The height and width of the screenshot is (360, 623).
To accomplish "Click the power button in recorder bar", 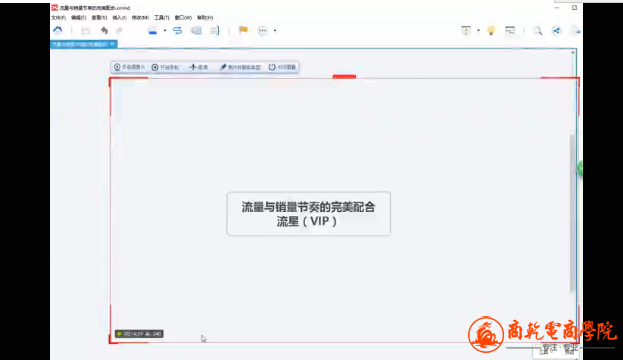I will click(x=282, y=67).
